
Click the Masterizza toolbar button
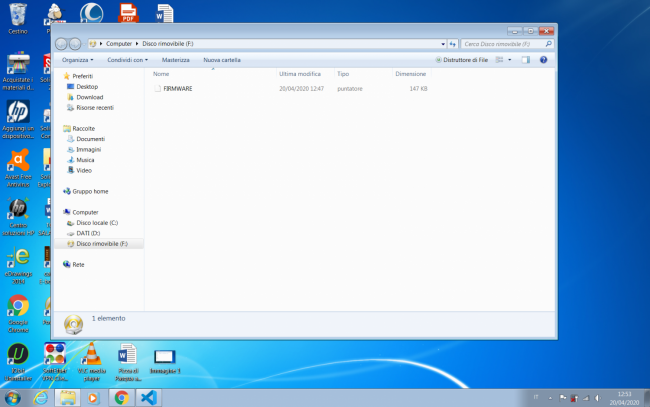175,60
